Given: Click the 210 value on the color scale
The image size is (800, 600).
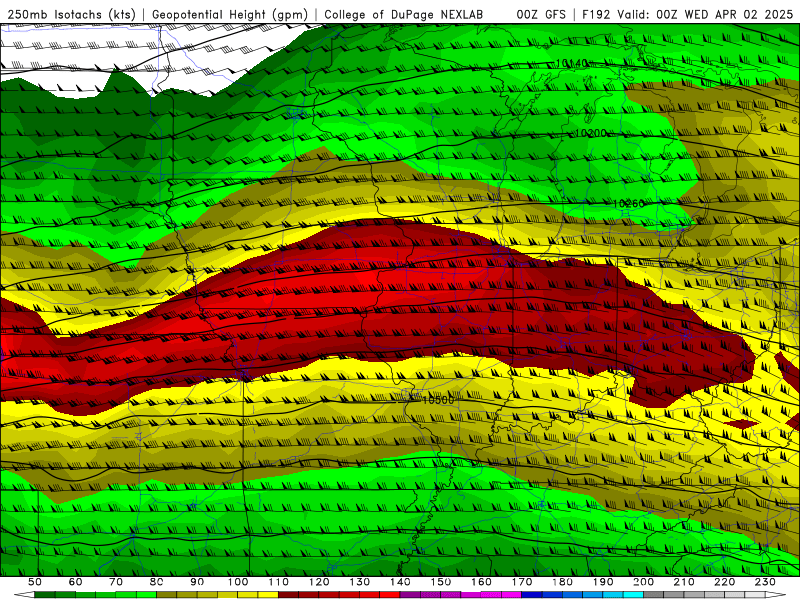Looking at the screenshot, I should click(684, 582).
